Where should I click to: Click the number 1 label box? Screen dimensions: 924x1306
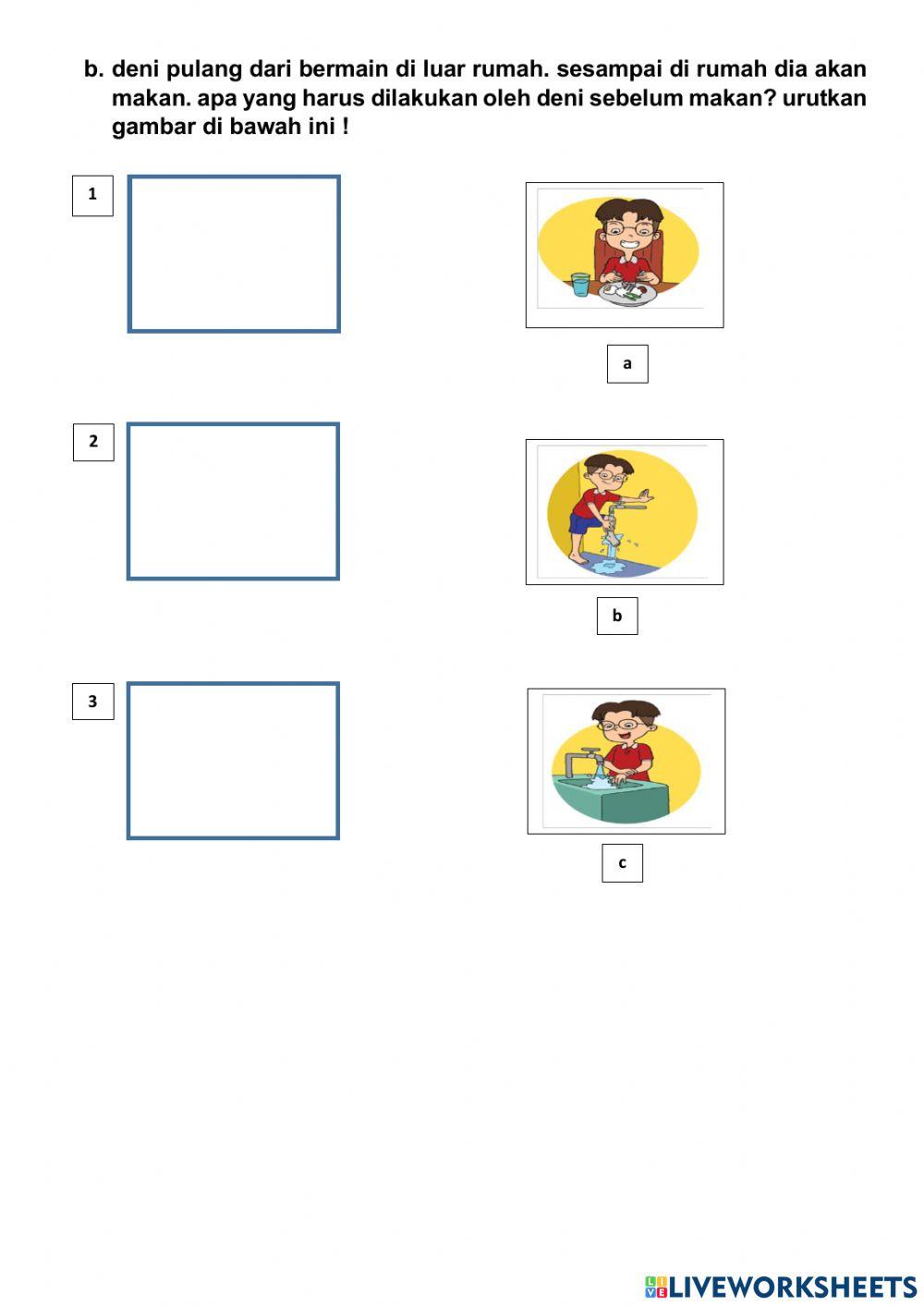tap(92, 195)
